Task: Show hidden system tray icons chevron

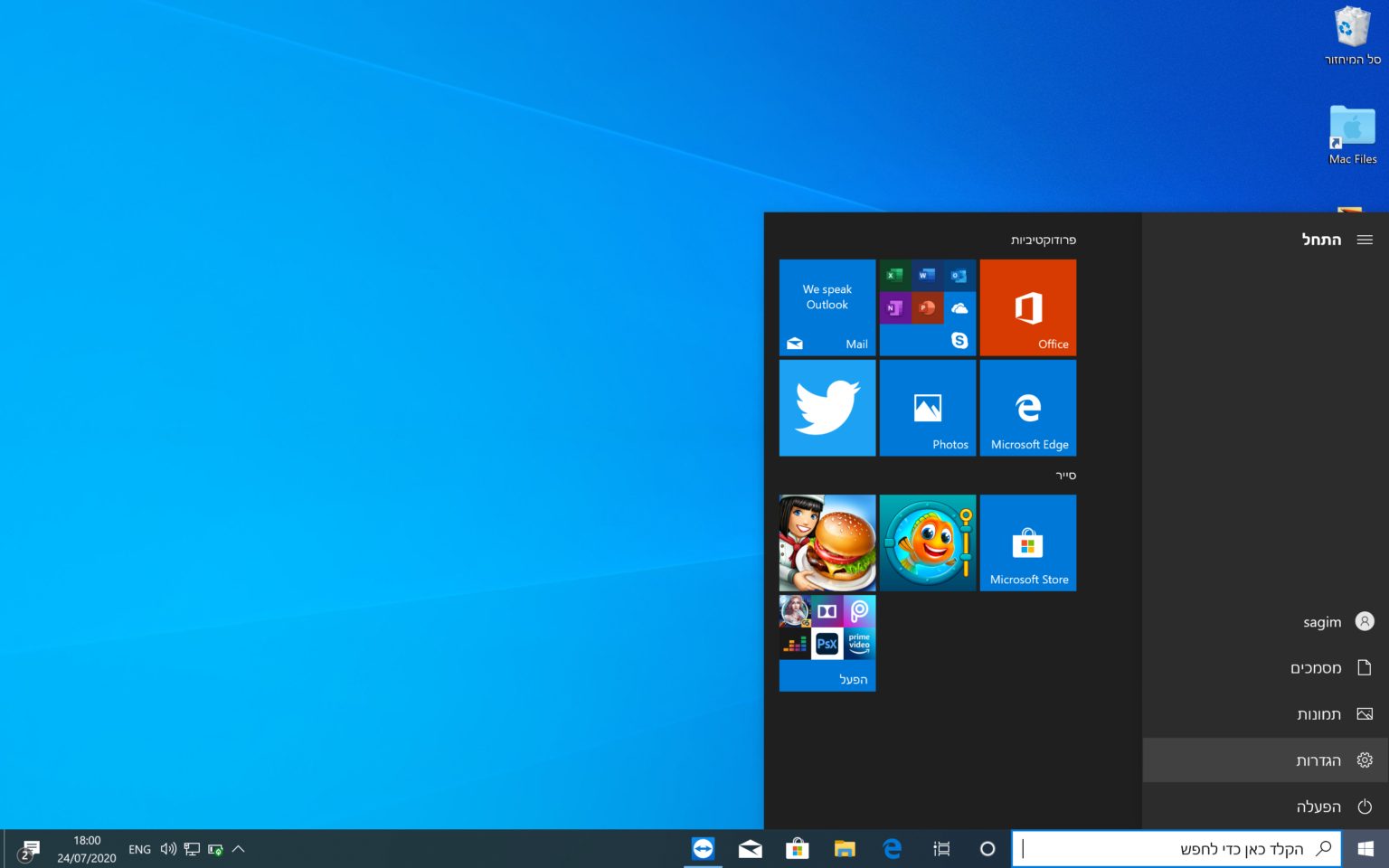Action: click(239, 849)
